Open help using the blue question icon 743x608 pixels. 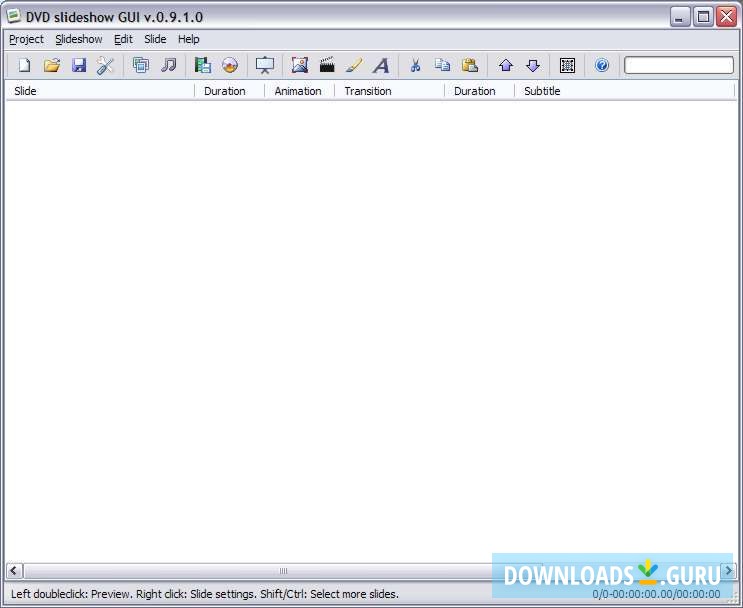602,65
